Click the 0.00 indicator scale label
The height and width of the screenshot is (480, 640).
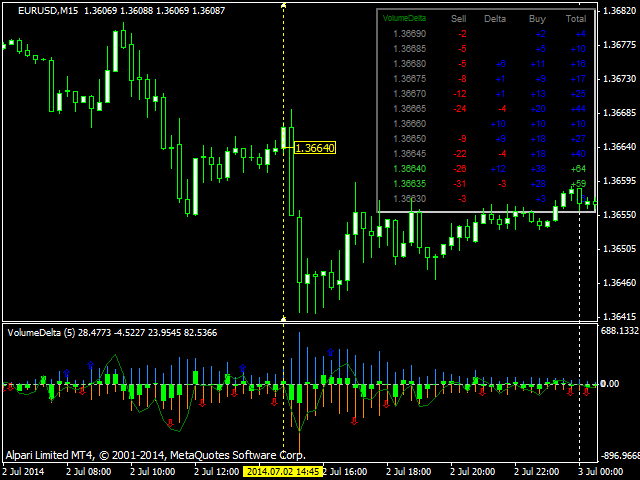(x=610, y=384)
